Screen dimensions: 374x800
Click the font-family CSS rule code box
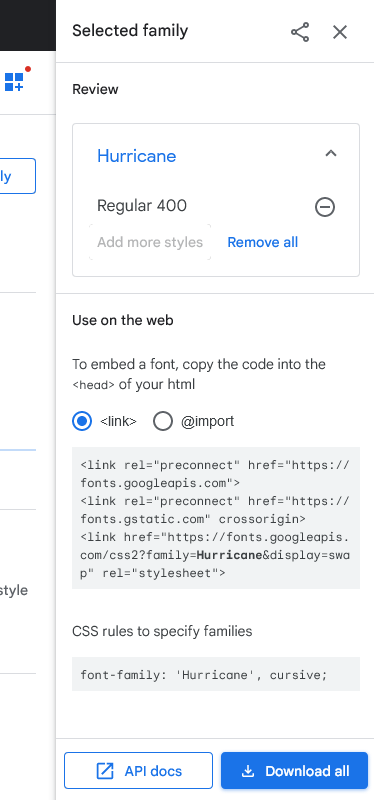click(216, 674)
